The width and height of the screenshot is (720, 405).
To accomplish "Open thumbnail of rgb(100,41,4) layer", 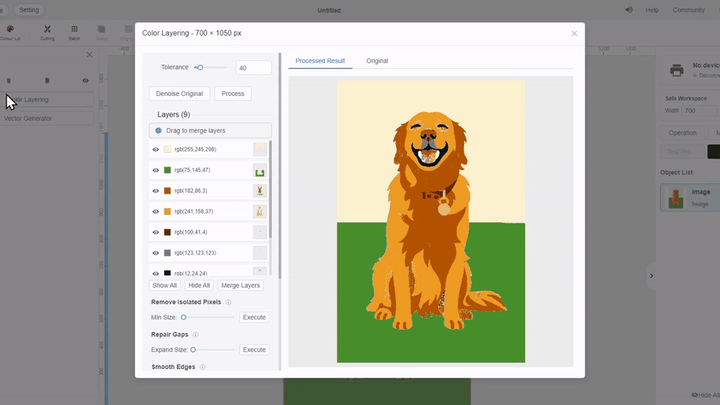I will (x=260, y=232).
